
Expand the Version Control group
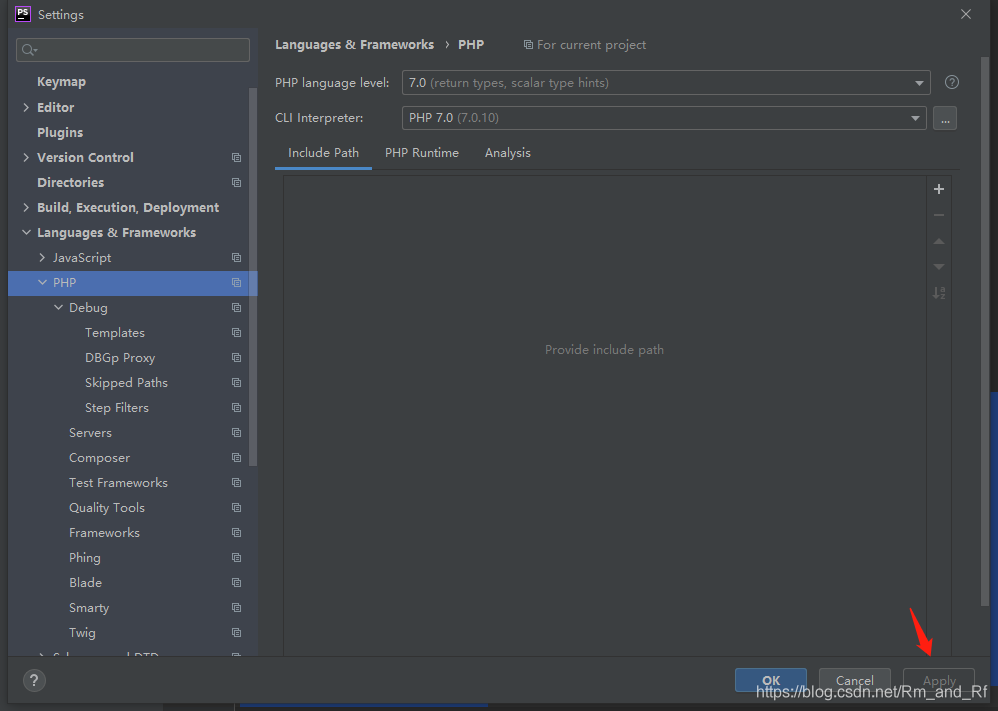(26, 157)
